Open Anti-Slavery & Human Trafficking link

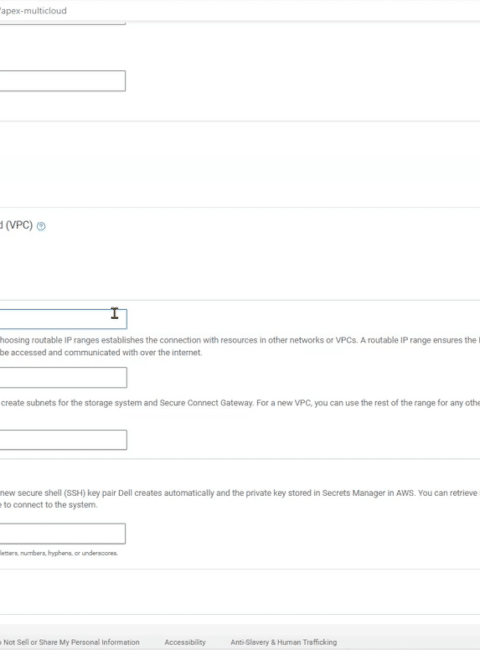point(284,642)
